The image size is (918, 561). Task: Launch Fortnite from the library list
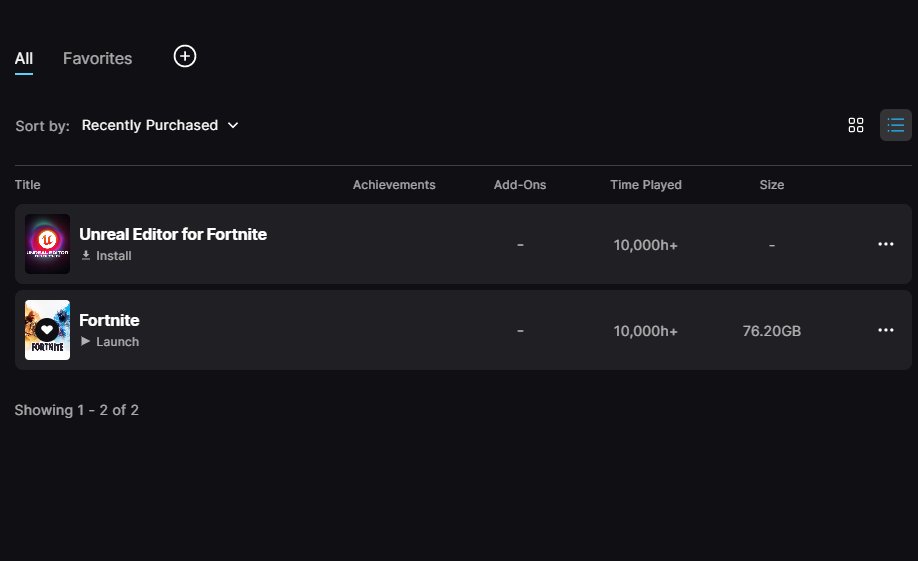pyautogui.click(x=117, y=342)
